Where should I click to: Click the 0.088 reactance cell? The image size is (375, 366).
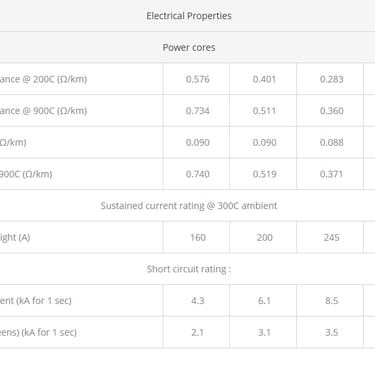[x=331, y=142]
